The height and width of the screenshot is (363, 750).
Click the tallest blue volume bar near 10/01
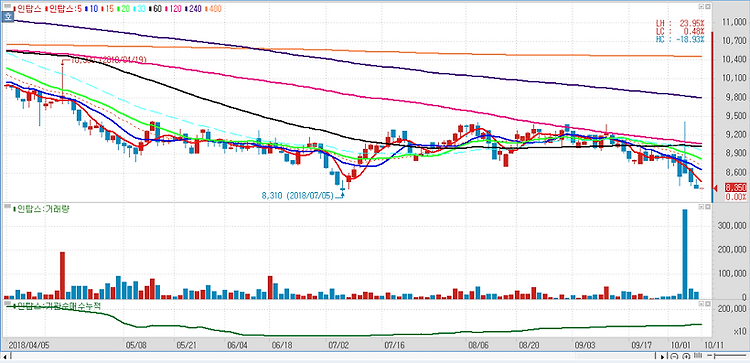coord(684,254)
